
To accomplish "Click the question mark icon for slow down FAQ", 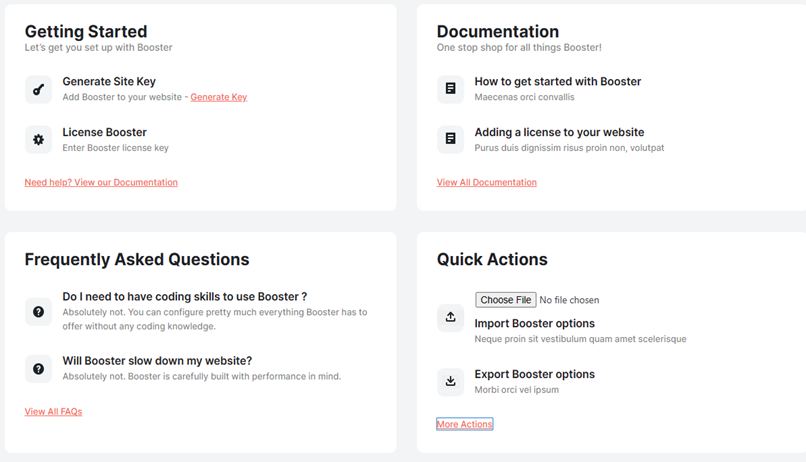I will 39,369.
